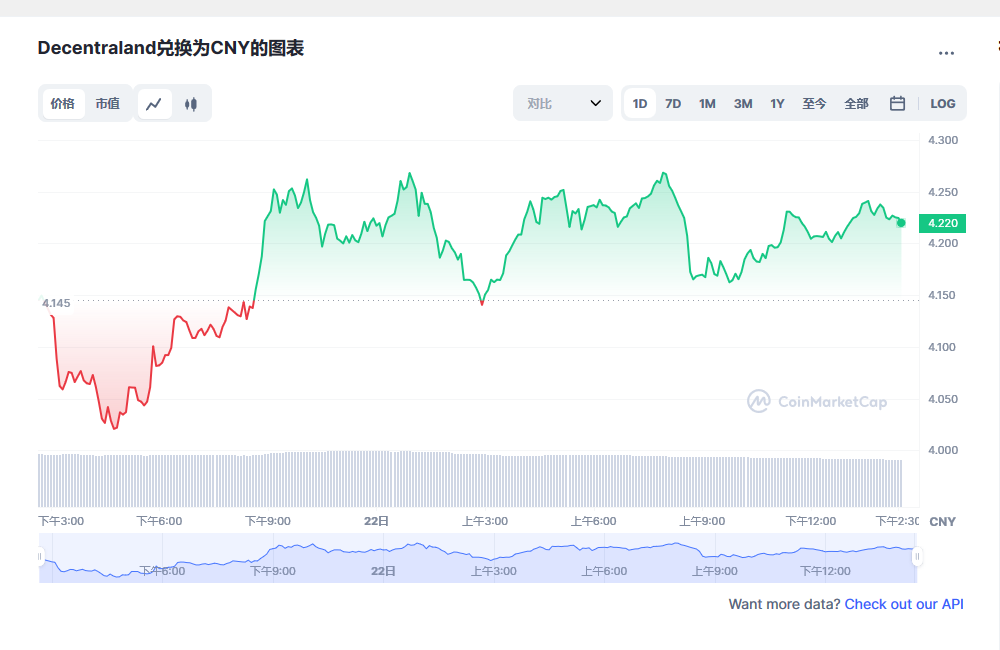Image resolution: width=1000 pixels, height=650 pixels.
Task: Open the 对比 compare dropdown
Action: 562,103
